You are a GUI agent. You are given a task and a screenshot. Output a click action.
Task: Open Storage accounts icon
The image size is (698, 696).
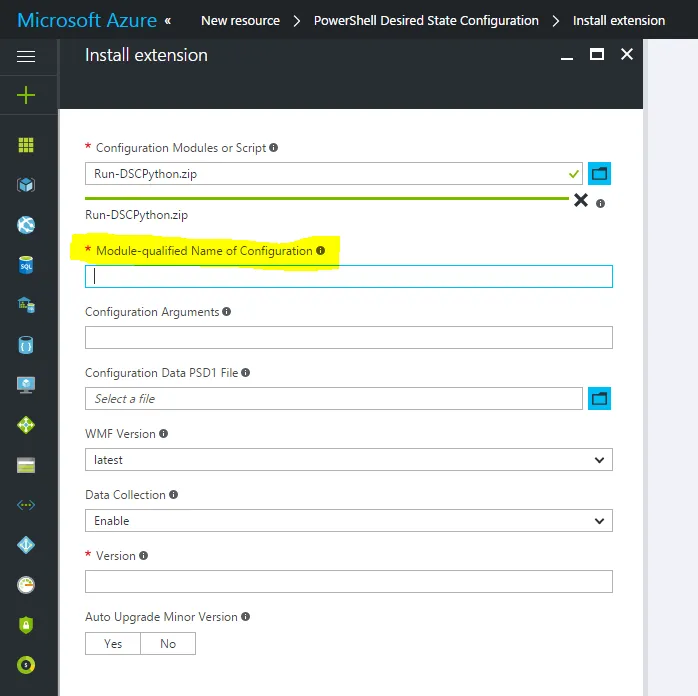[26, 465]
